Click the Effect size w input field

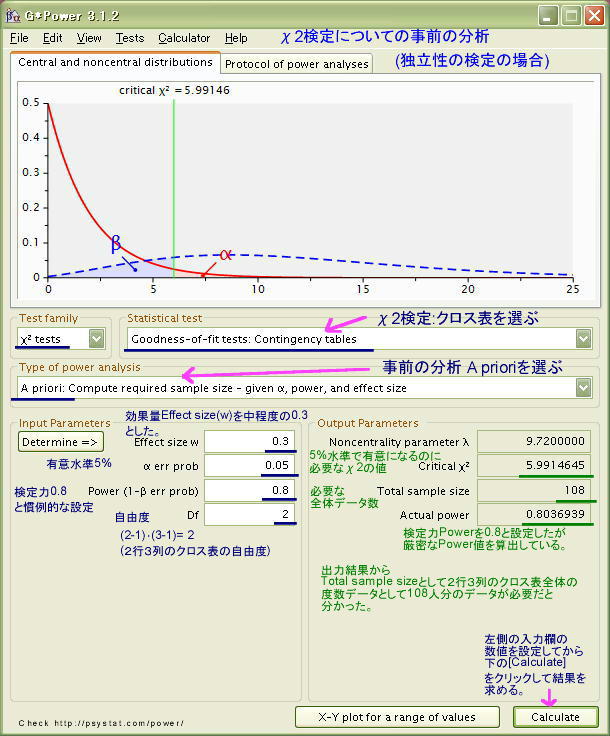(250, 441)
